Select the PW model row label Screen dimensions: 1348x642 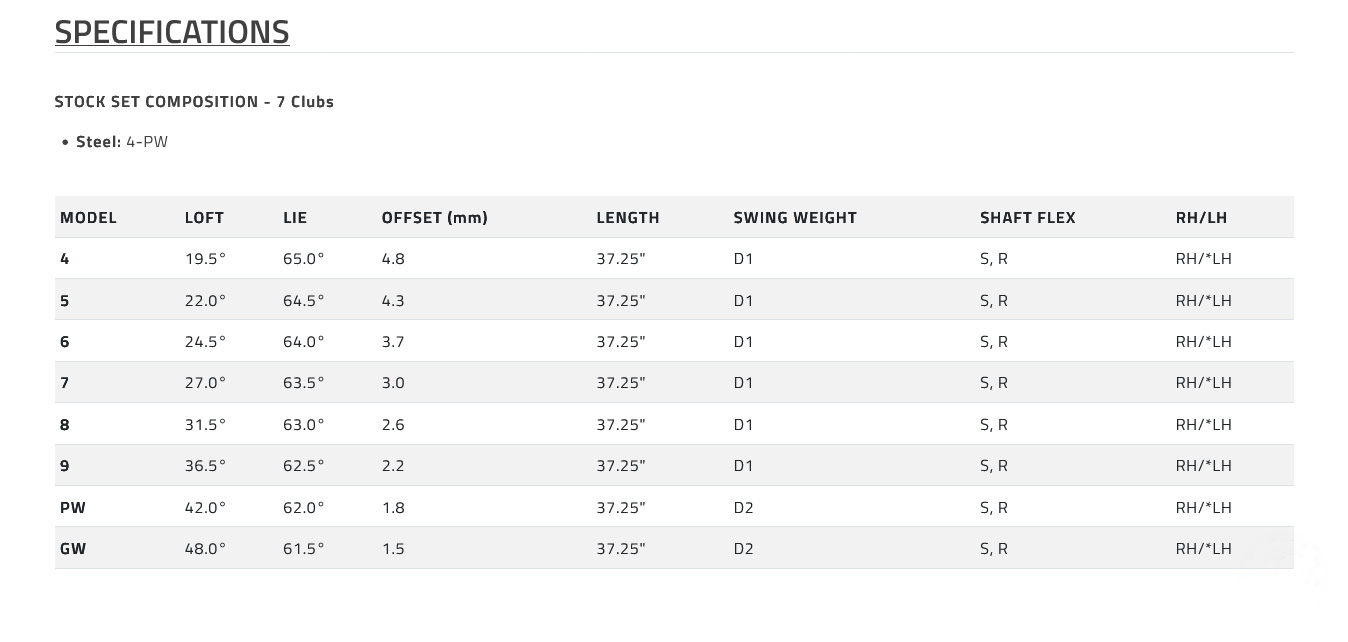click(x=73, y=508)
